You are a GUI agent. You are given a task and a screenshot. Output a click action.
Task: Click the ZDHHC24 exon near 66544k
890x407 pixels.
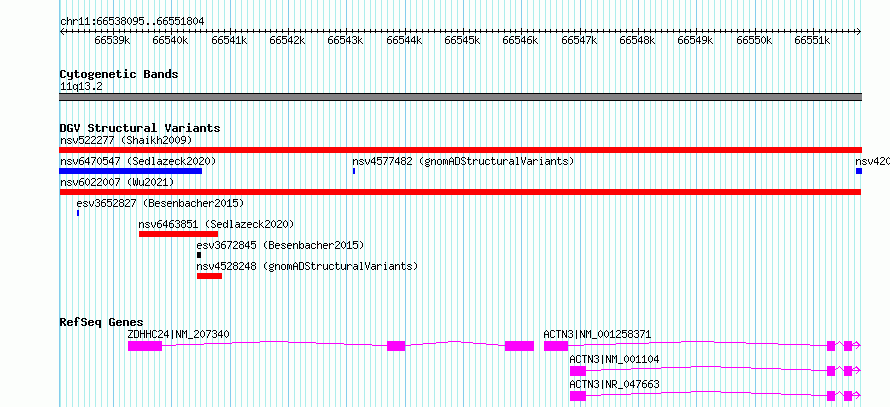click(x=396, y=346)
